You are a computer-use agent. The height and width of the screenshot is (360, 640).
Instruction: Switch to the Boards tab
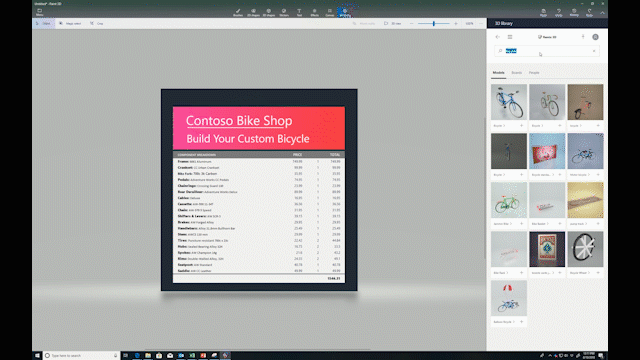tap(517, 73)
